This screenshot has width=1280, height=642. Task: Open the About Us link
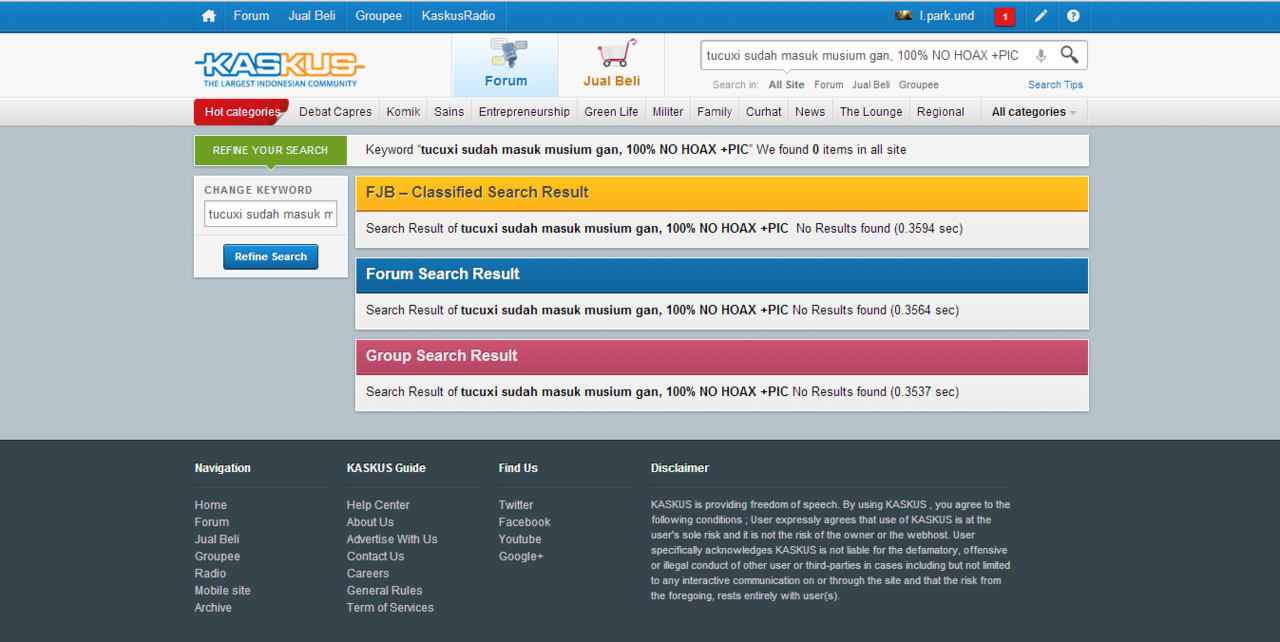tap(370, 522)
